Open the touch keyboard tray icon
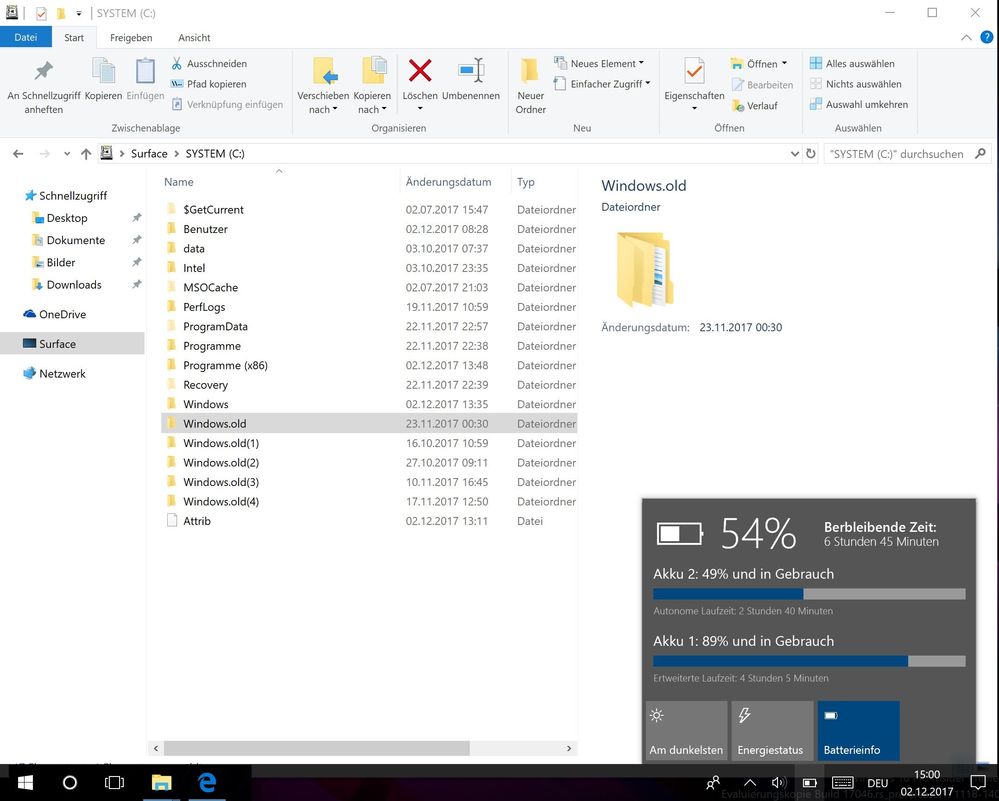Viewport: 999px width, 801px height. click(842, 783)
